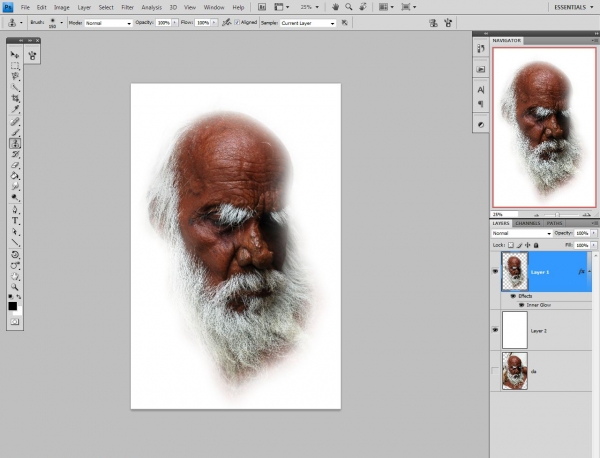The image size is (600, 458).
Task: Toggle airbrush mode in options bar
Action: (x=227, y=23)
